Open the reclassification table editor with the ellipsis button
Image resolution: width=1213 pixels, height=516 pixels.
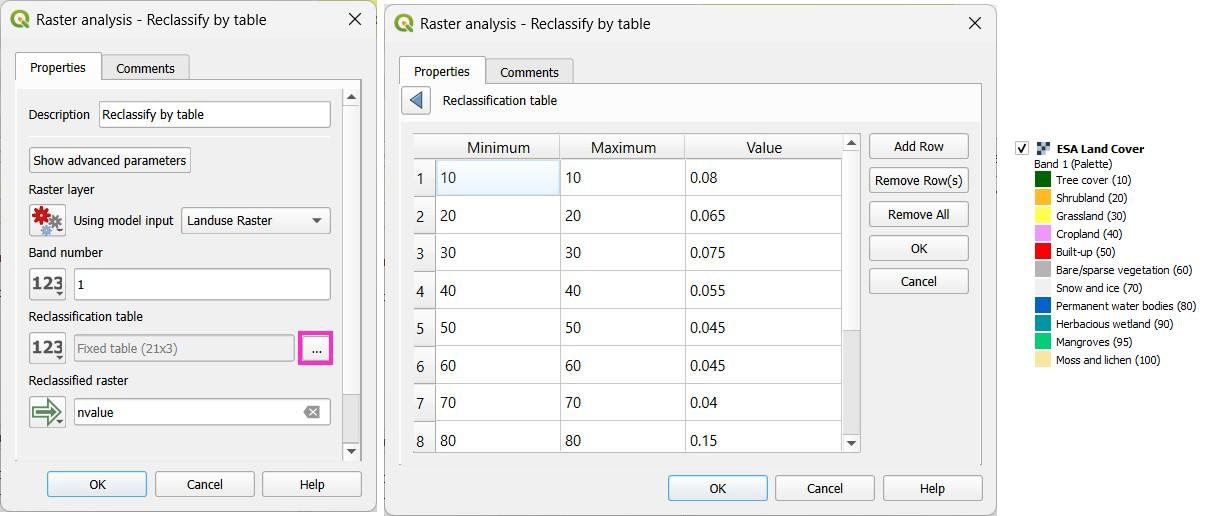(x=316, y=348)
